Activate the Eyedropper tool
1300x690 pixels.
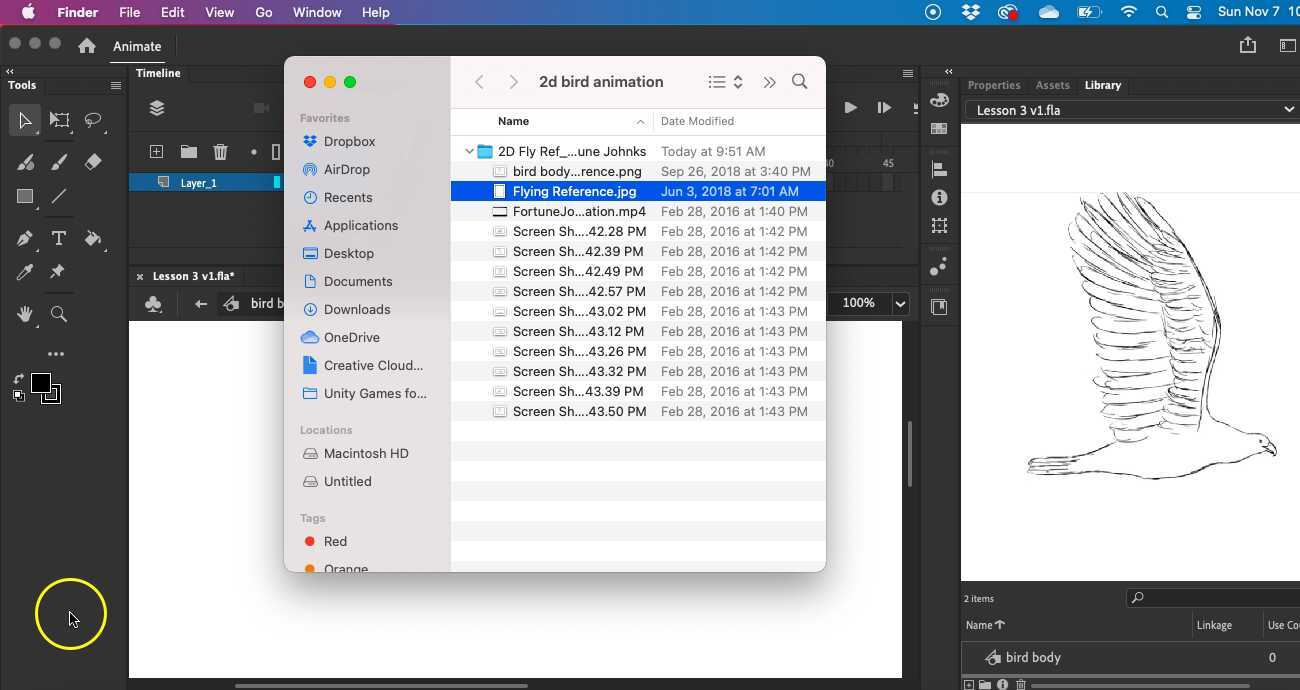[25, 272]
